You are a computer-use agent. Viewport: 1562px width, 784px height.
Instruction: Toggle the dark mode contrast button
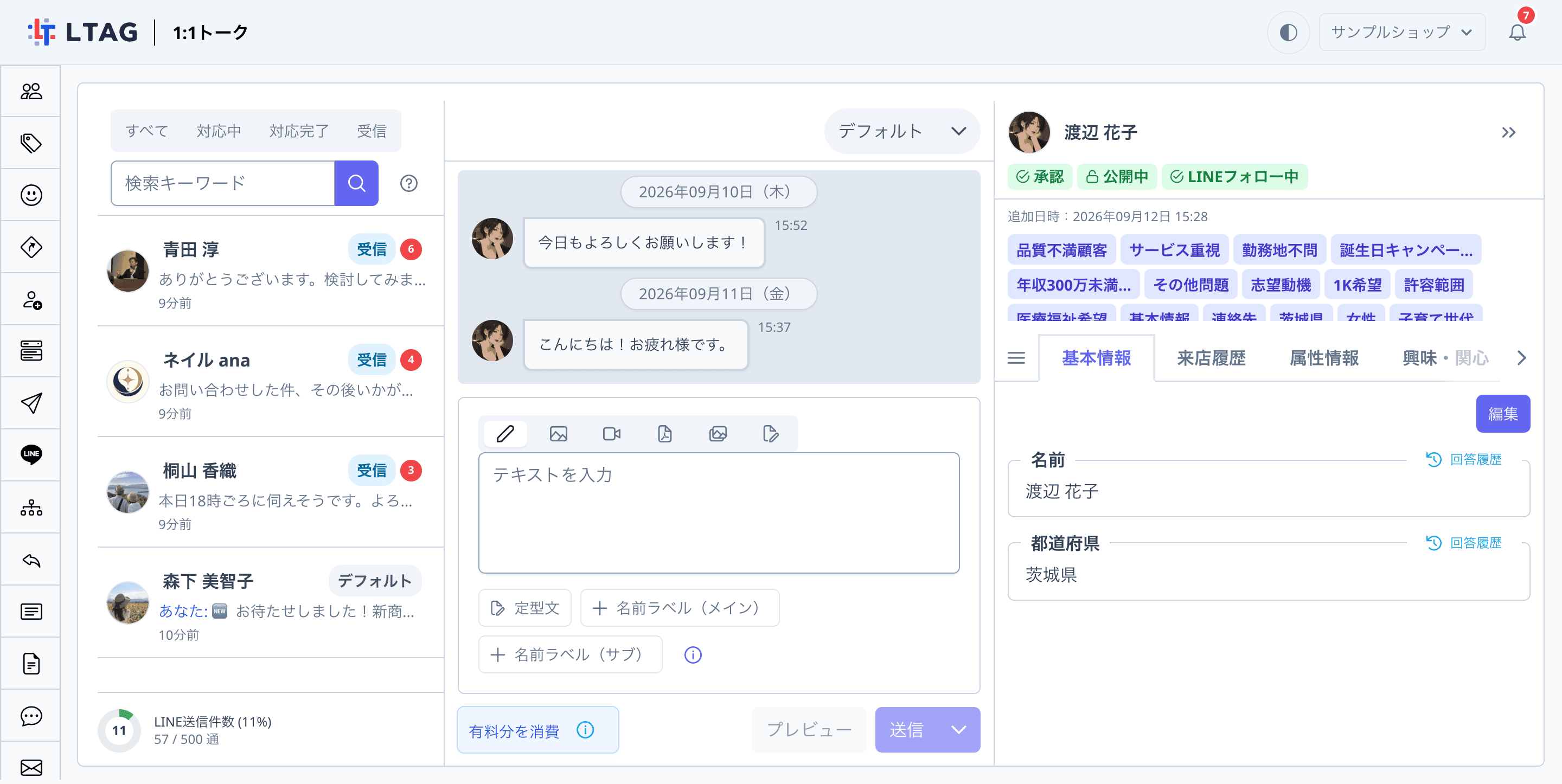(1288, 32)
